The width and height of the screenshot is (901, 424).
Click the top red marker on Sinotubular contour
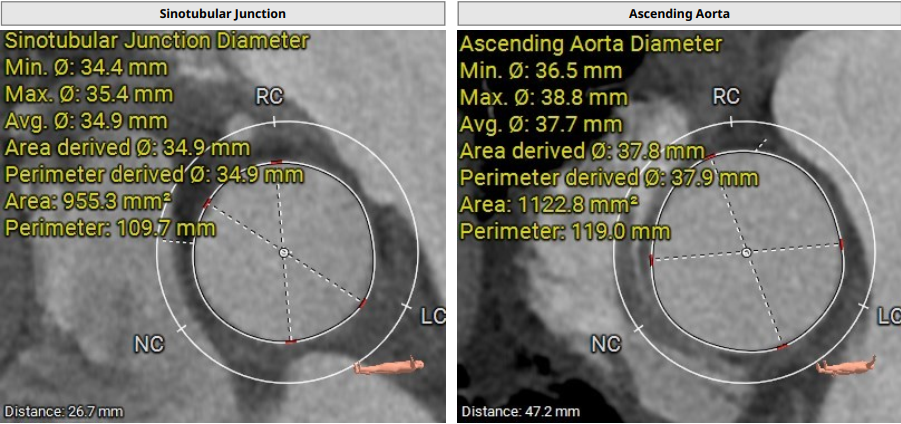277,162
